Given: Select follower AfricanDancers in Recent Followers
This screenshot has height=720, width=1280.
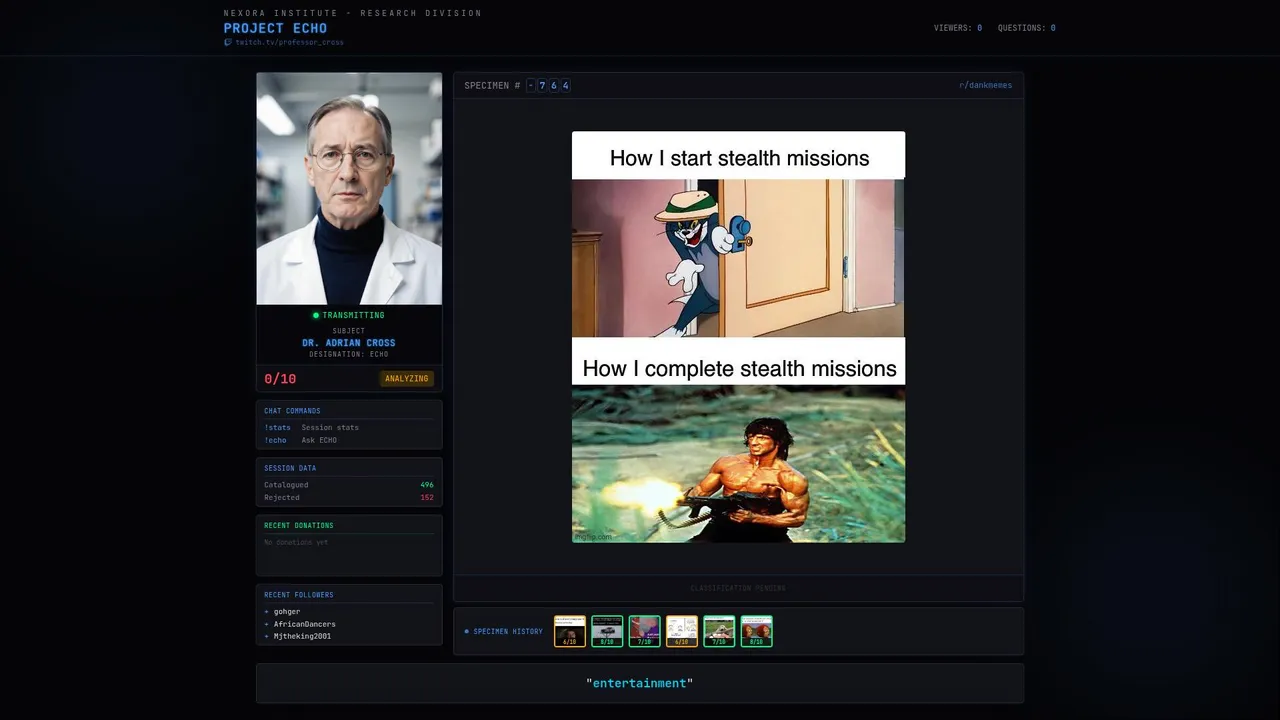Looking at the screenshot, I should coord(305,624).
